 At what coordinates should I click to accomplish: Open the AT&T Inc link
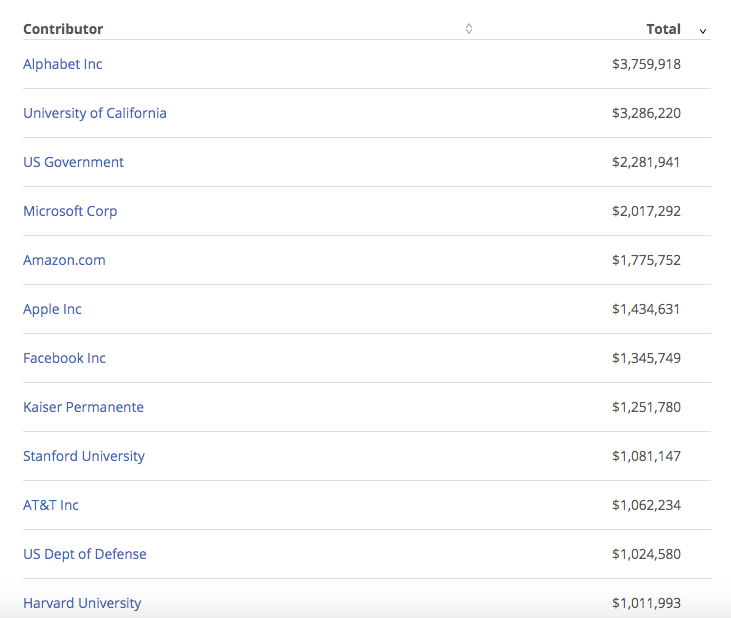51,505
